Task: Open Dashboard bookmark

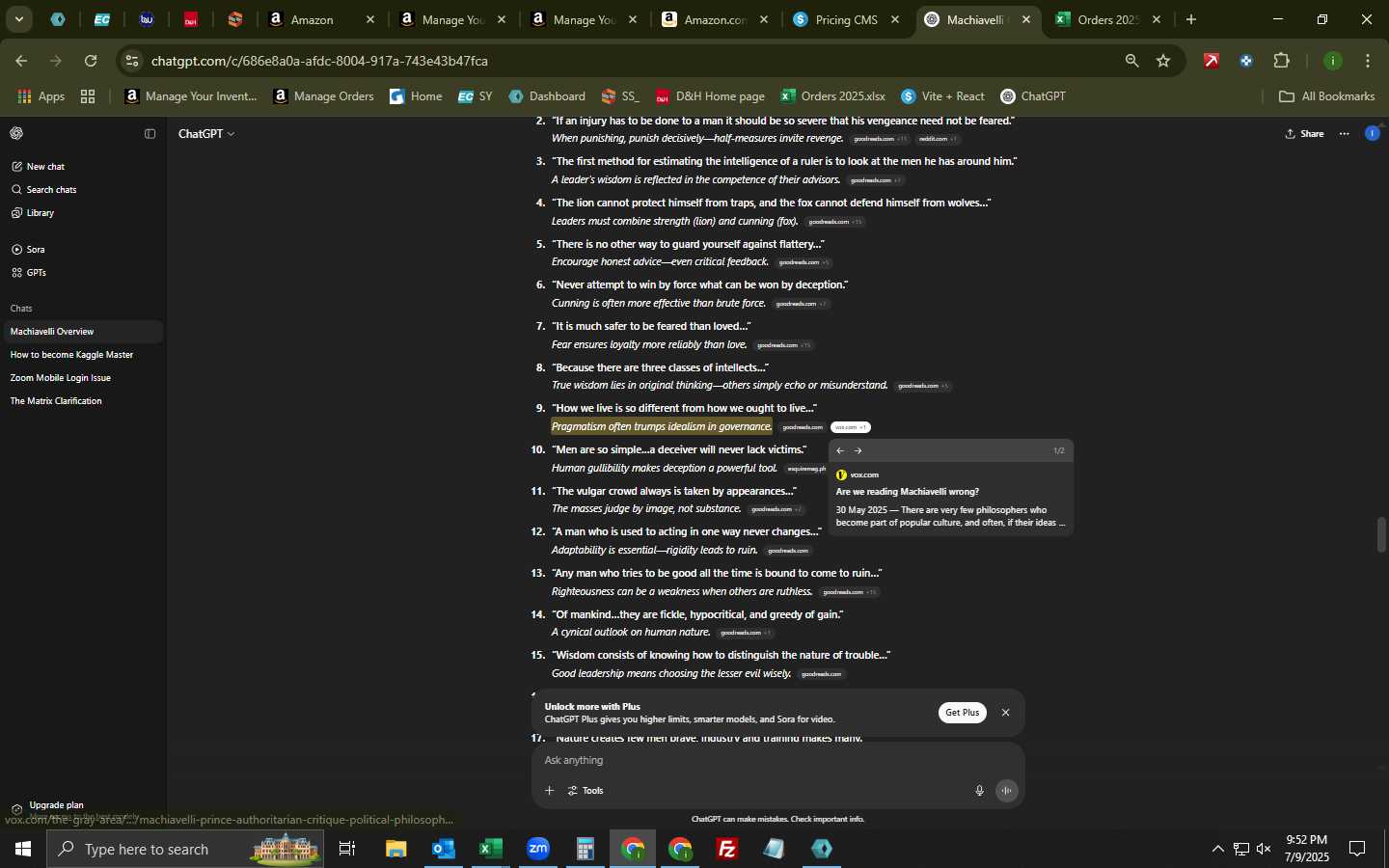Action: [547, 96]
